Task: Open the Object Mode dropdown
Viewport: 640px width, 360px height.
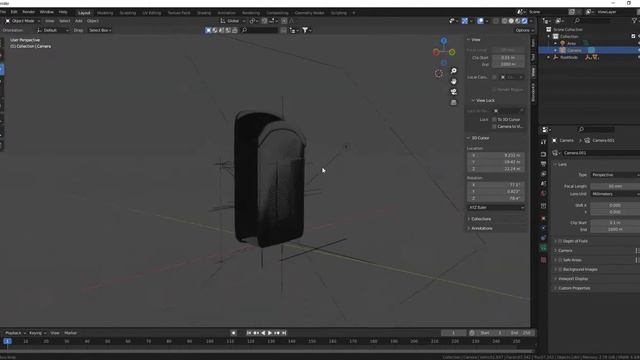Action: tap(22, 21)
